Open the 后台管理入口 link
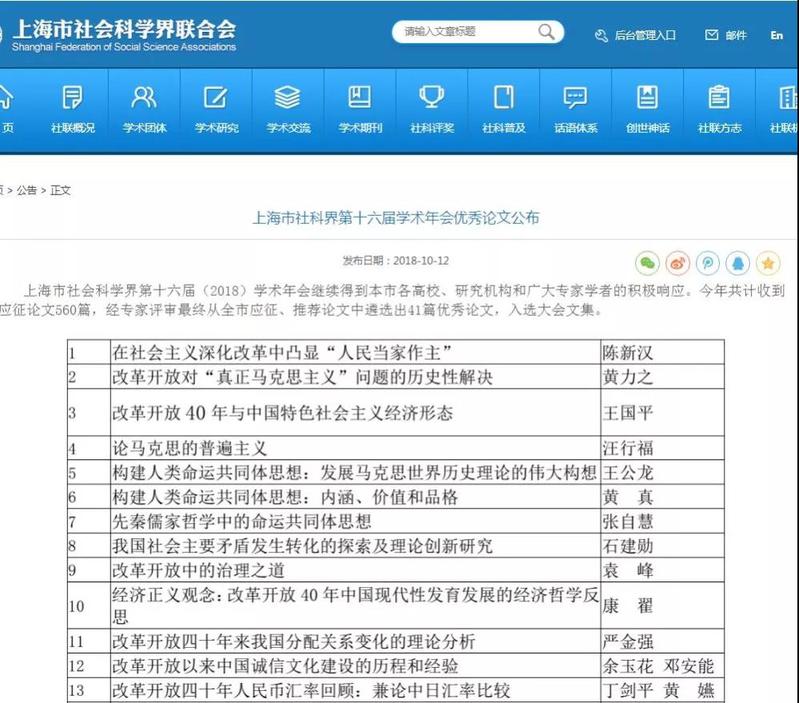Screen dimensions: 799x703 [636, 35]
